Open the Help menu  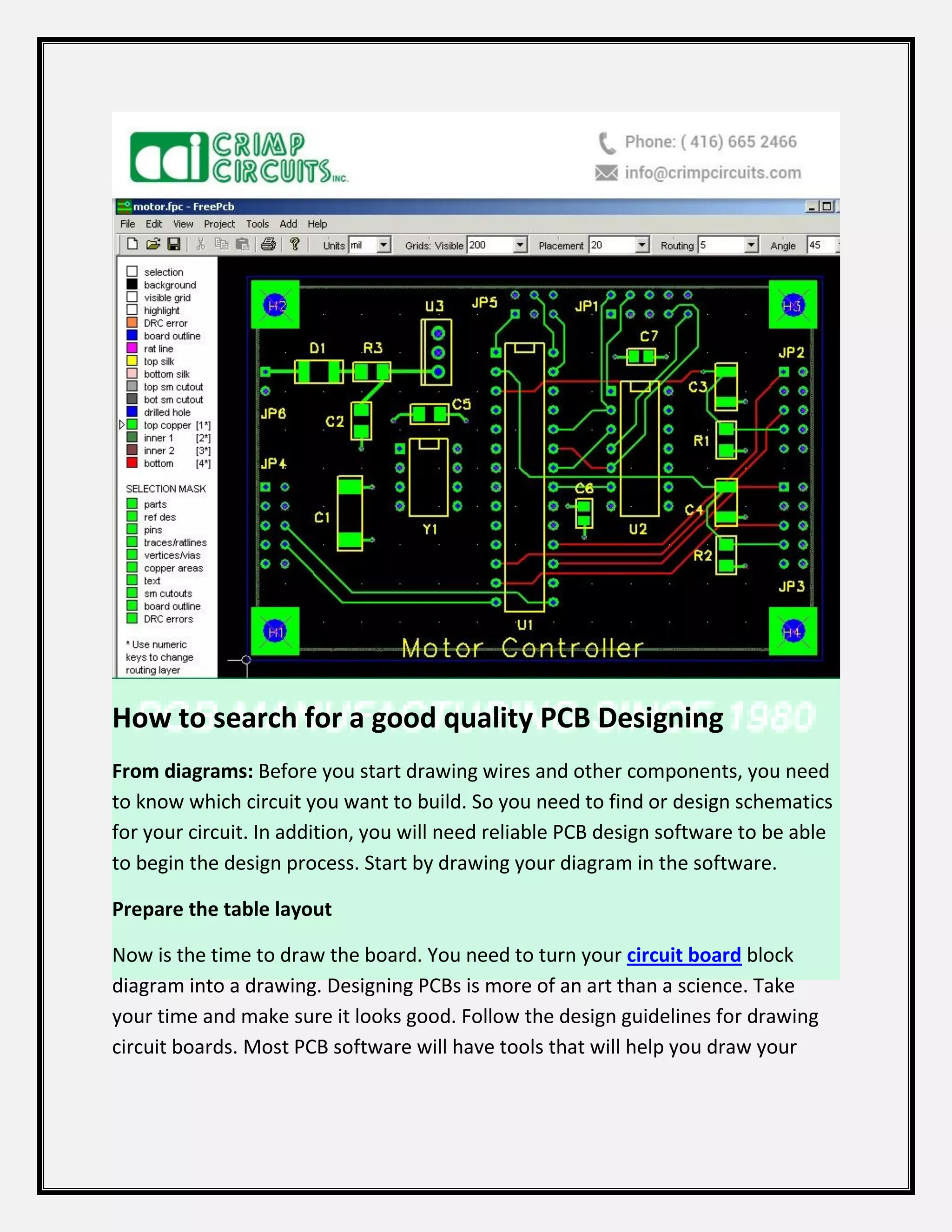coord(317,224)
